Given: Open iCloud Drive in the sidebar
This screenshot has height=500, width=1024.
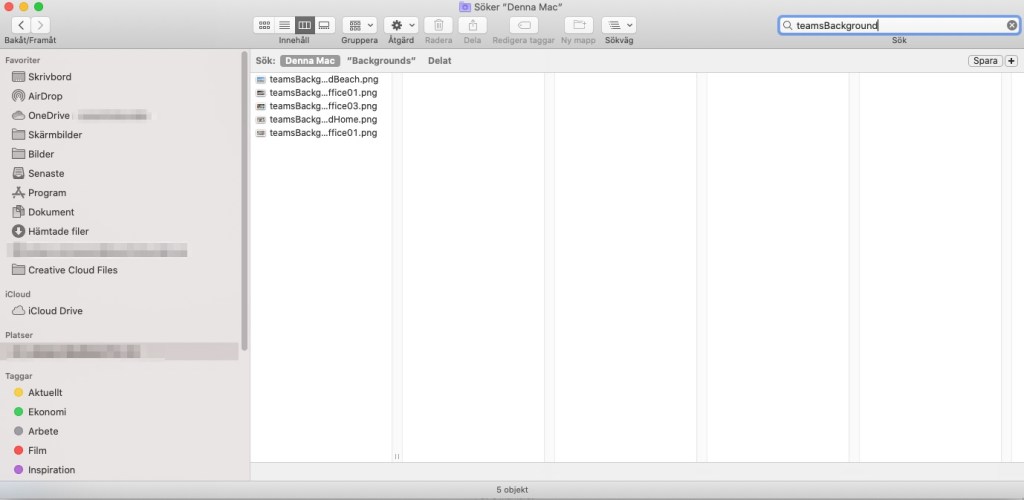Looking at the screenshot, I should (x=55, y=311).
